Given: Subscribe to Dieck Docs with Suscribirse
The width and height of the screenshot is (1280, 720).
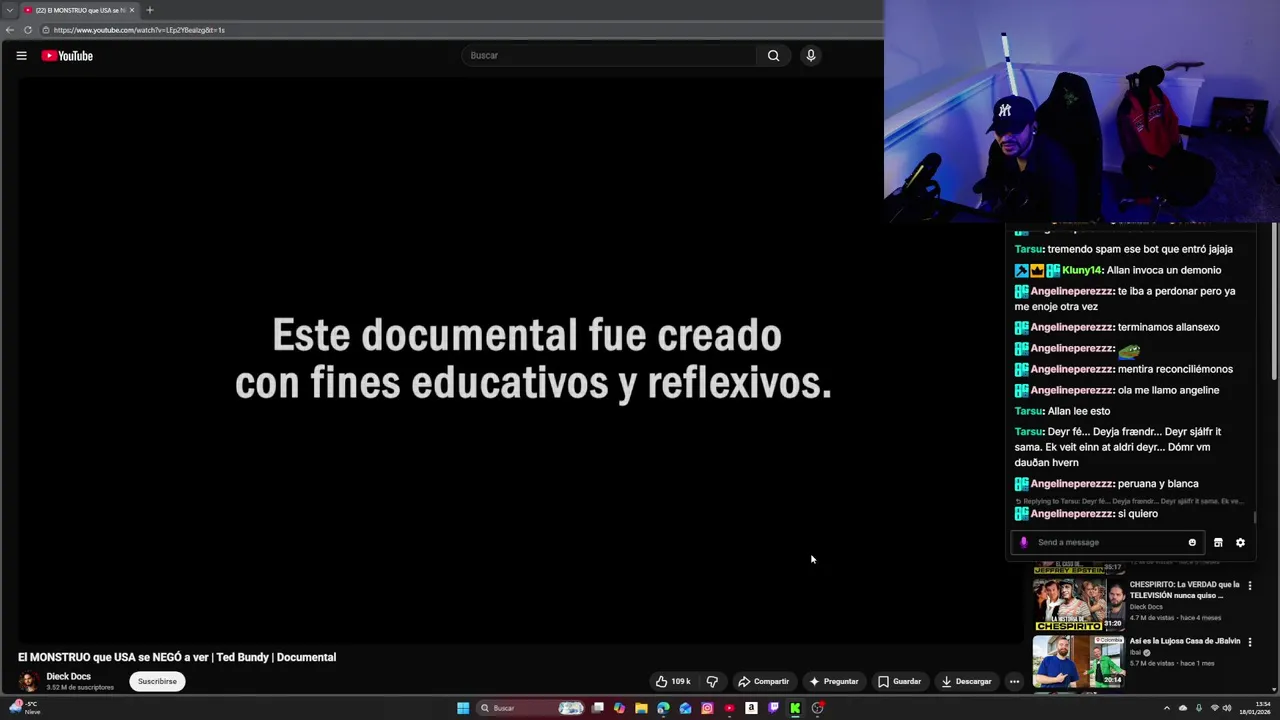Looking at the screenshot, I should [157, 682].
